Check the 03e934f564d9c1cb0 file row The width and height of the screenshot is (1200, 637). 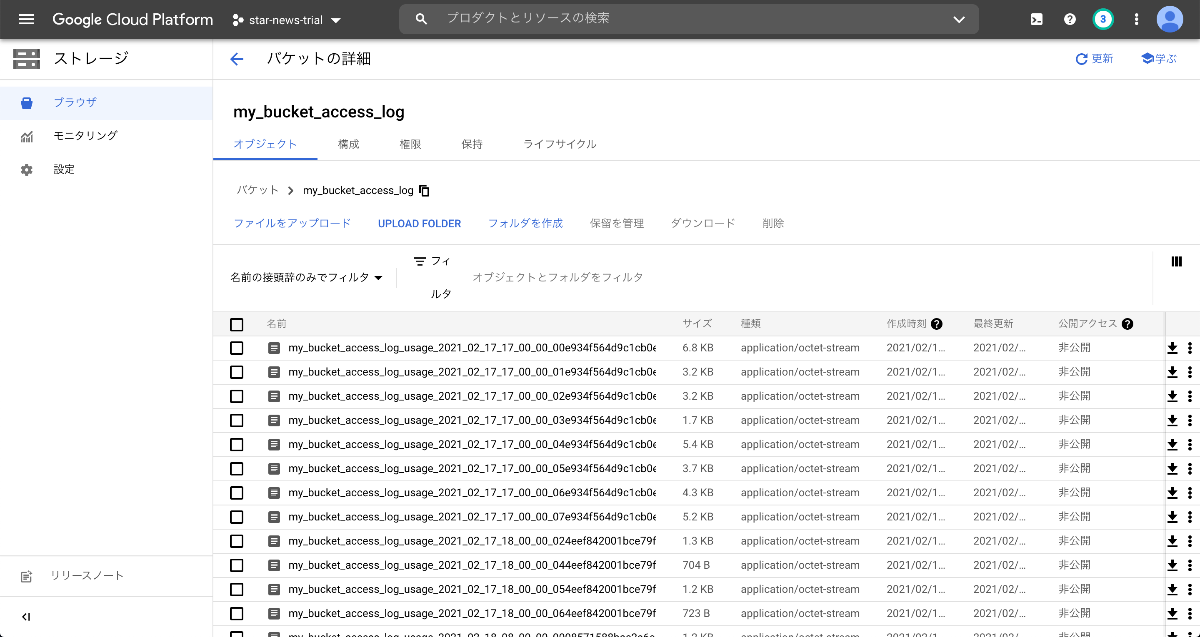click(237, 420)
